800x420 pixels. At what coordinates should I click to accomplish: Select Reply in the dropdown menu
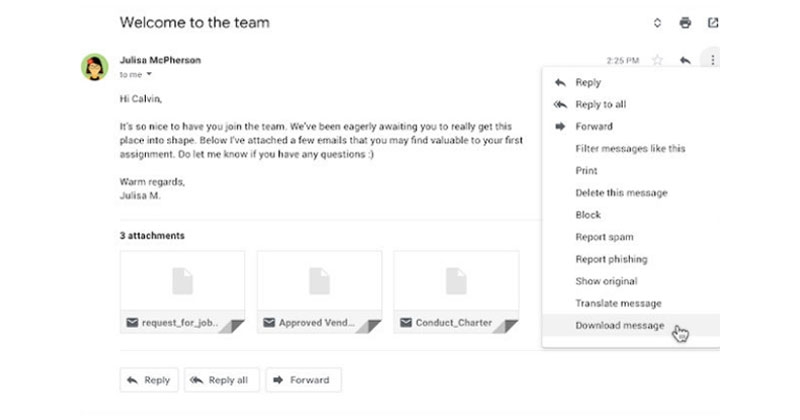click(588, 83)
